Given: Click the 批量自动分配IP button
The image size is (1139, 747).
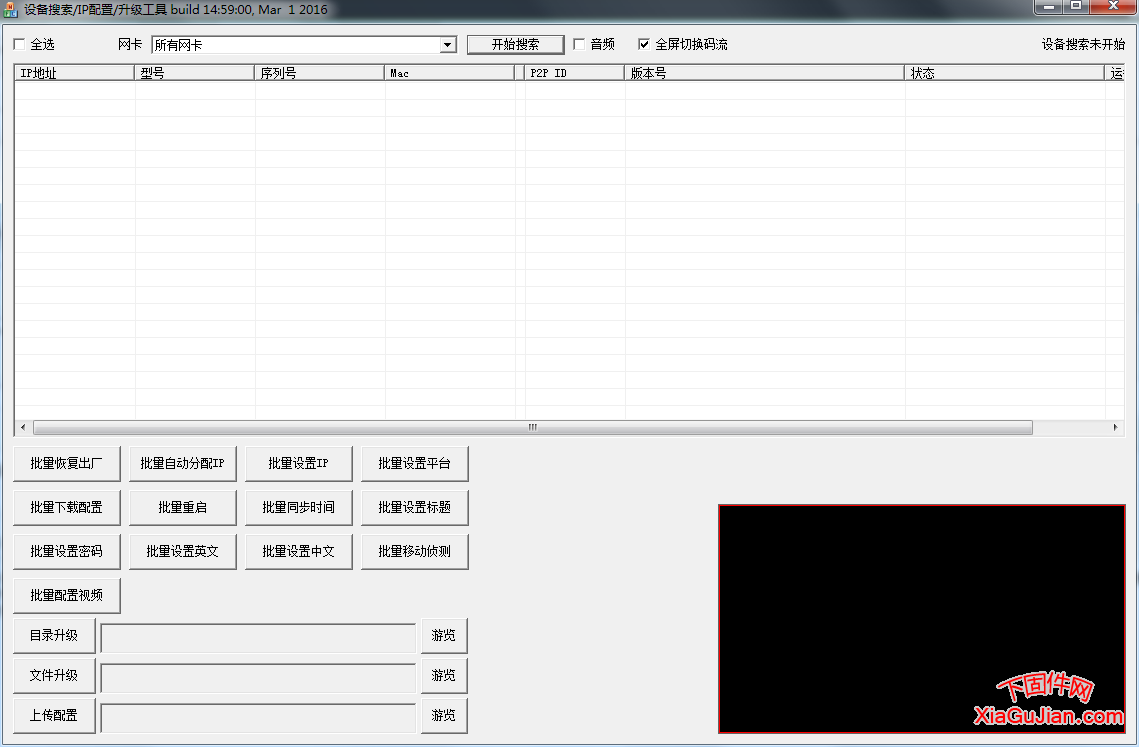Looking at the screenshot, I should (183, 464).
